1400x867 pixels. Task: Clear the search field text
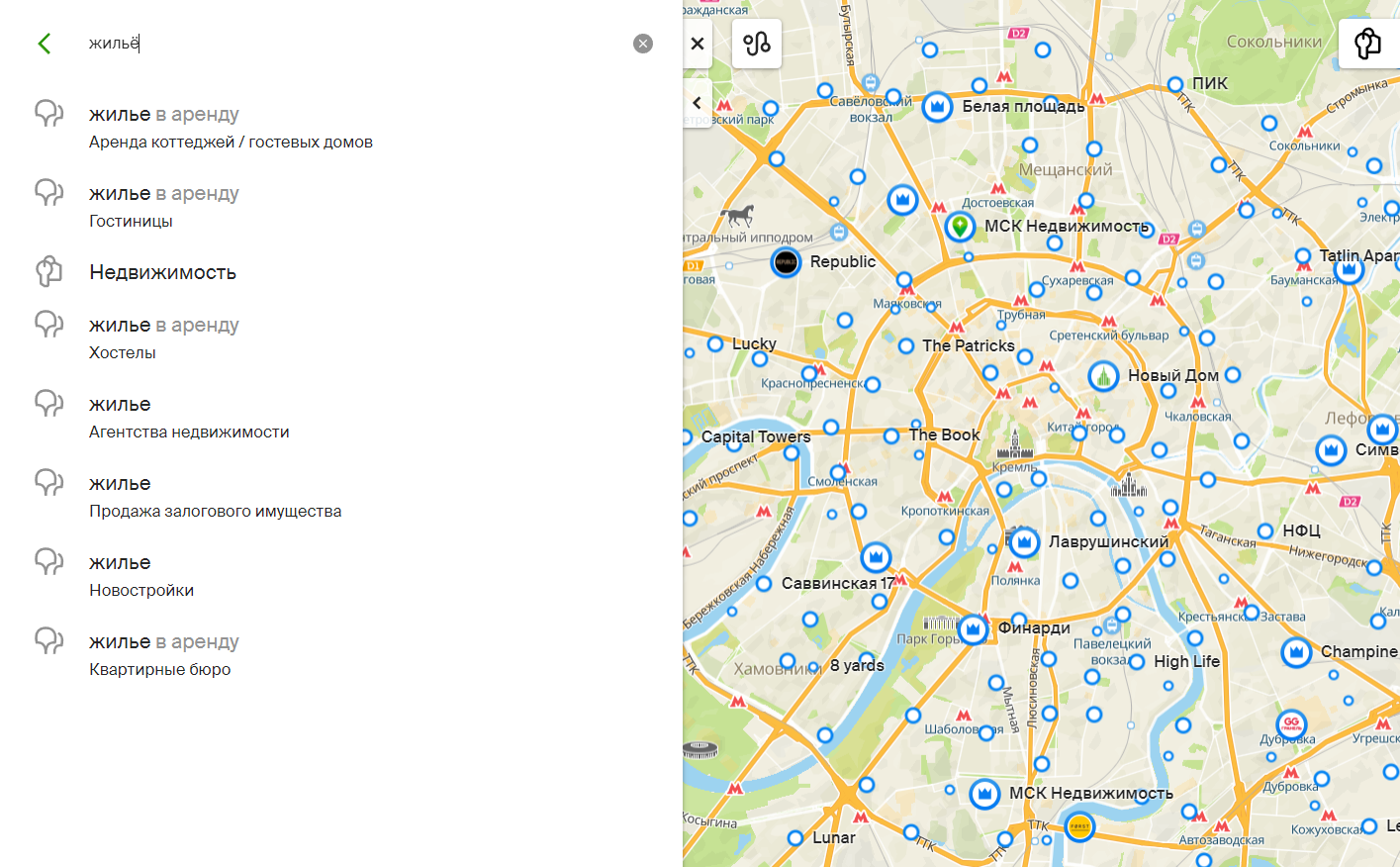pyautogui.click(x=643, y=44)
